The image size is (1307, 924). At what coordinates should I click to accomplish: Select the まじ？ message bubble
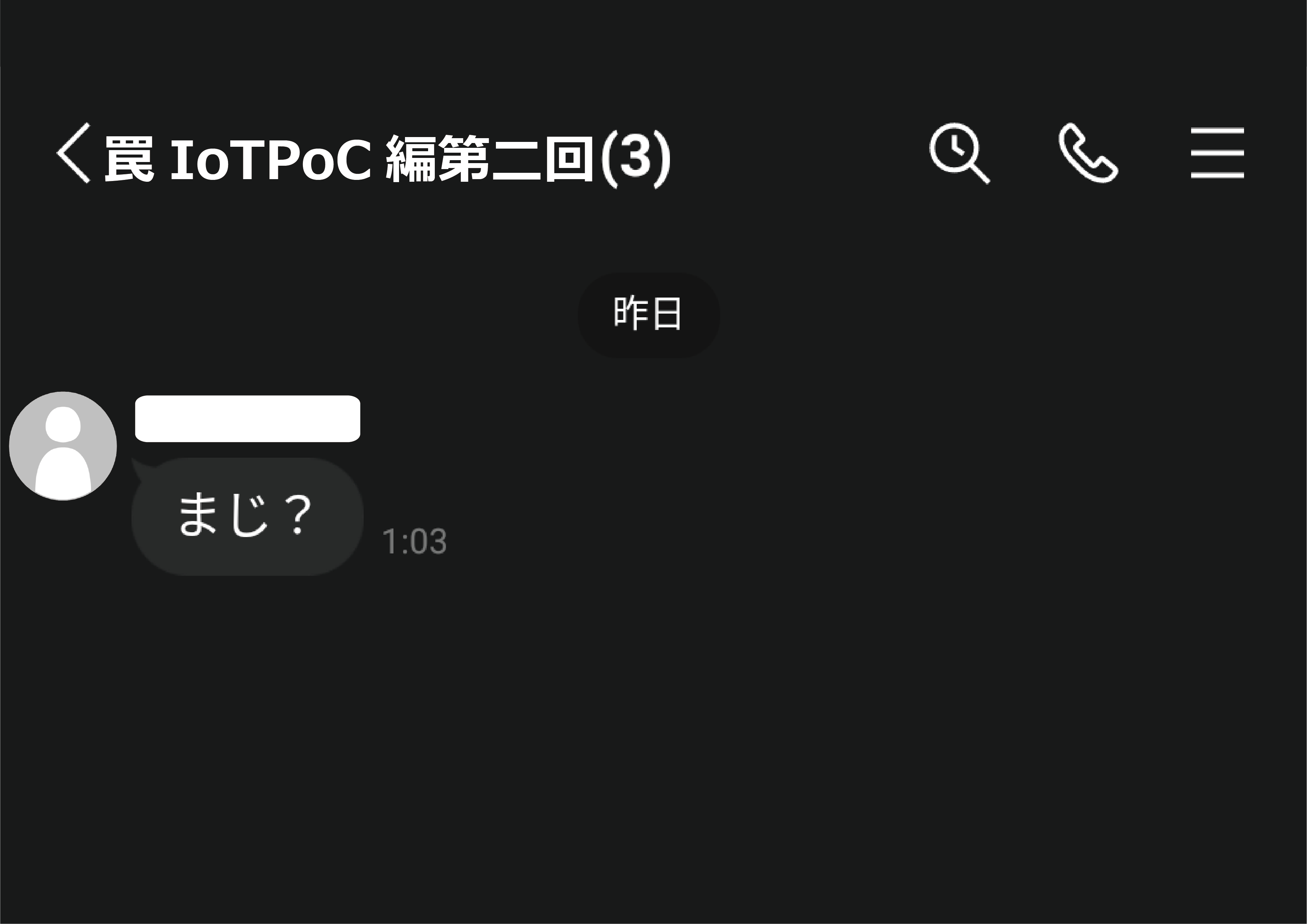pyautogui.click(x=248, y=517)
